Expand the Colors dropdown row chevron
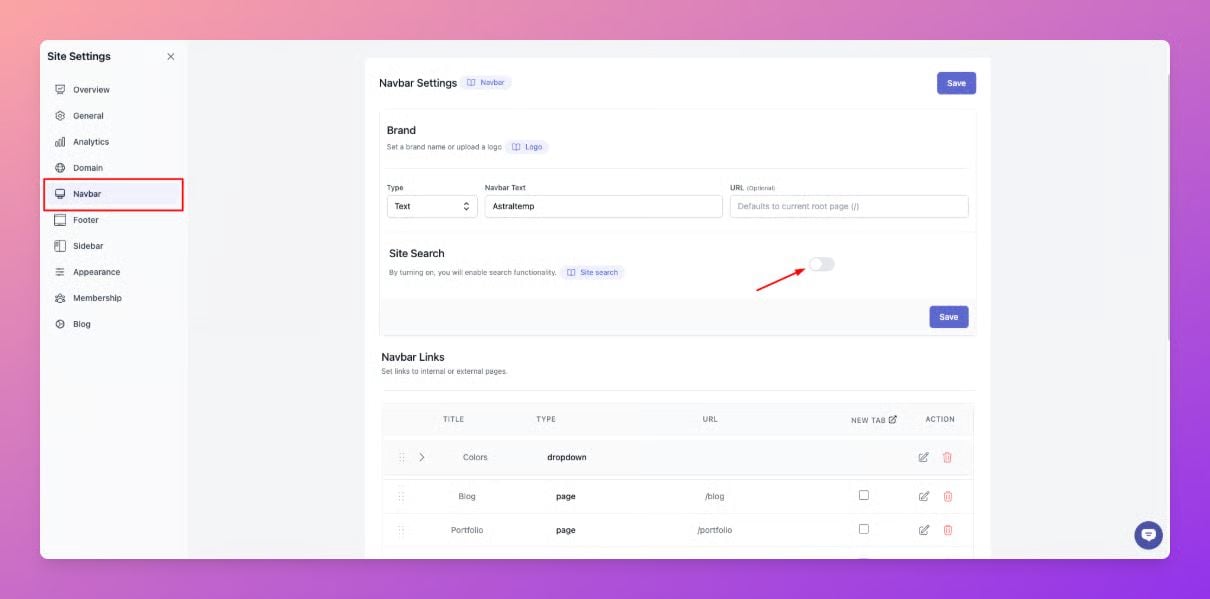Screen dimensions: 1210x599 click(x=422, y=457)
